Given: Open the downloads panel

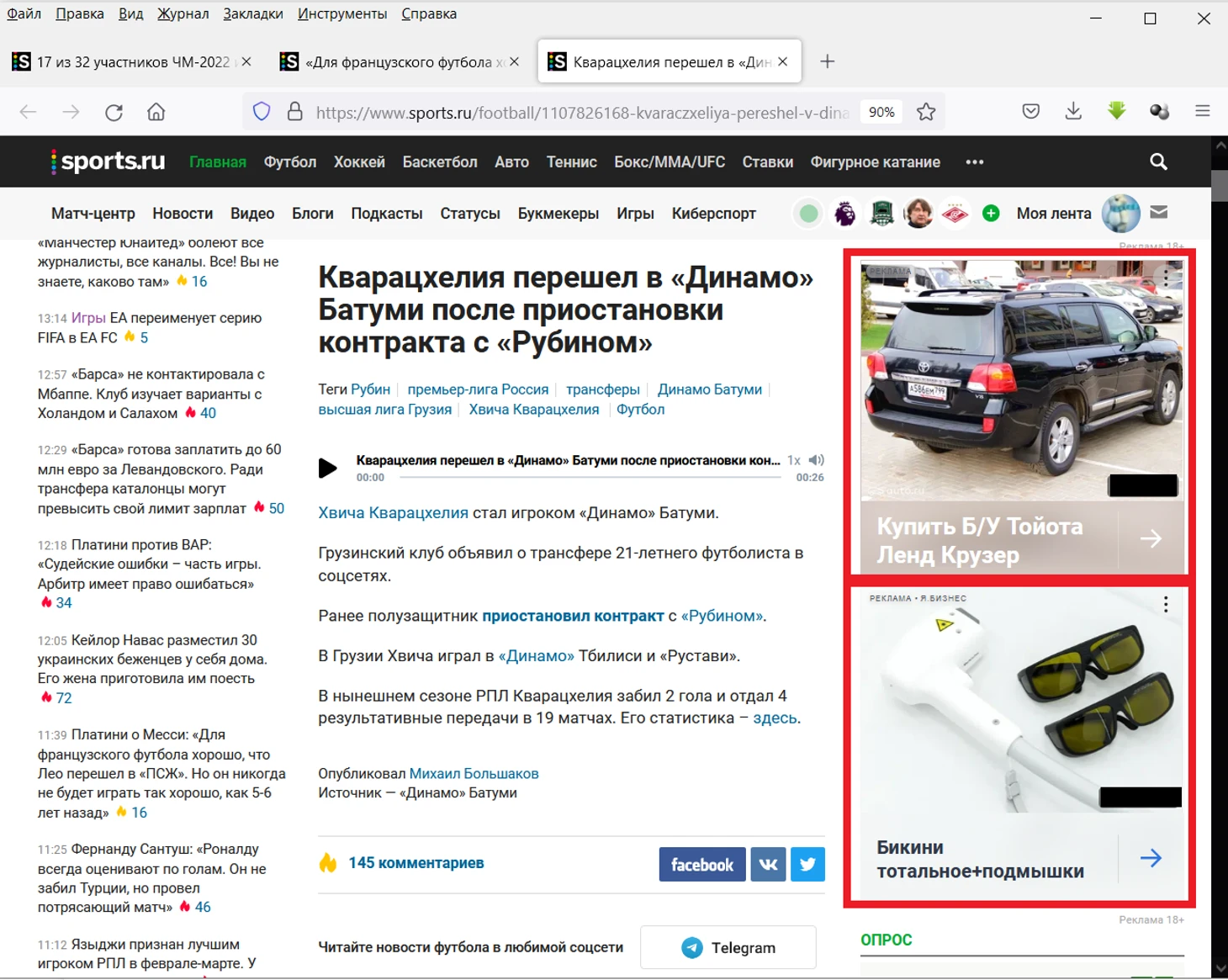Looking at the screenshot, I should click(x=1073, y=112).
